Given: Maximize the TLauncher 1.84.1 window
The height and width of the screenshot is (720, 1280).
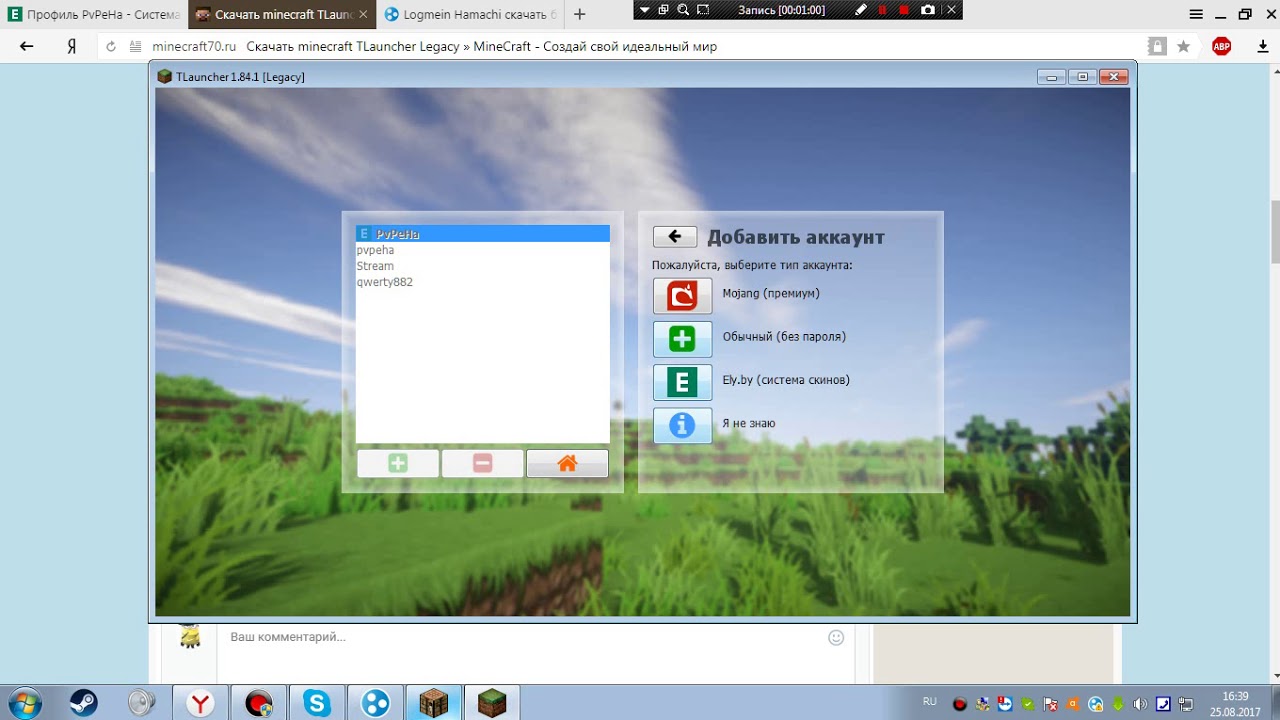Looking at the screenshot, I should tap(1082, 76).
